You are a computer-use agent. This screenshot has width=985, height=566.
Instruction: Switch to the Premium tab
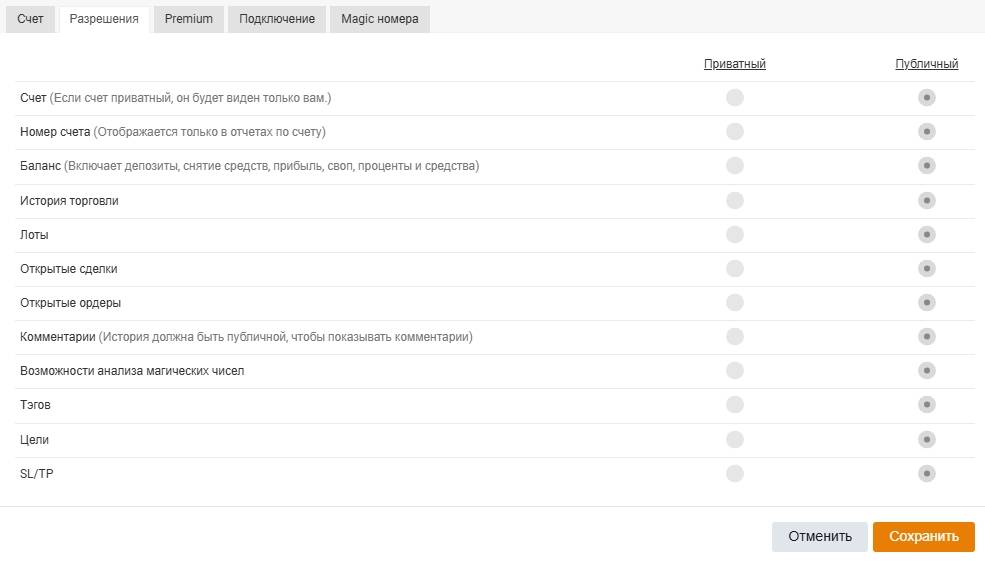[189, 19]
